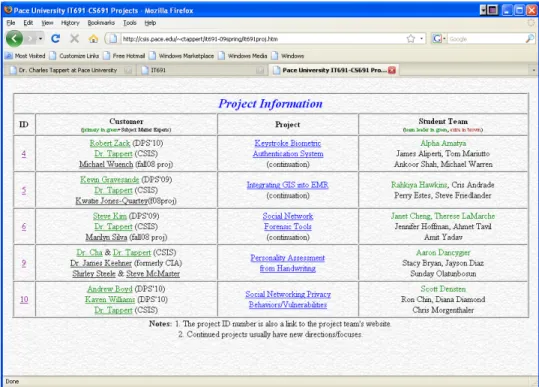Open Social Networking Privacy project link
Image resolution: width=539 pixels, height=387 pixels.
(x=288, y=294)
